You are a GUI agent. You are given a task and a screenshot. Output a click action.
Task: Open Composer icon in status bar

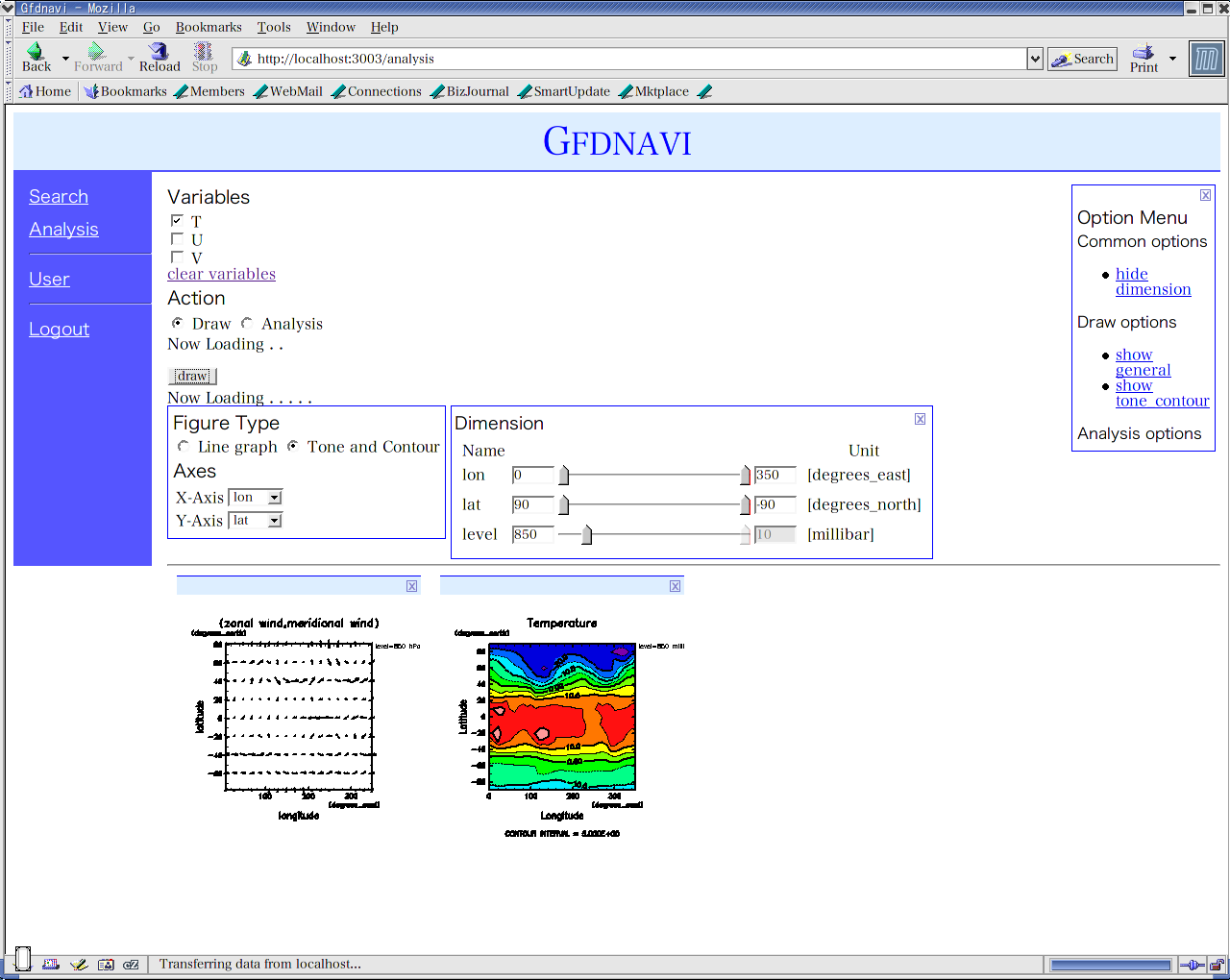(x=79, y=964)
